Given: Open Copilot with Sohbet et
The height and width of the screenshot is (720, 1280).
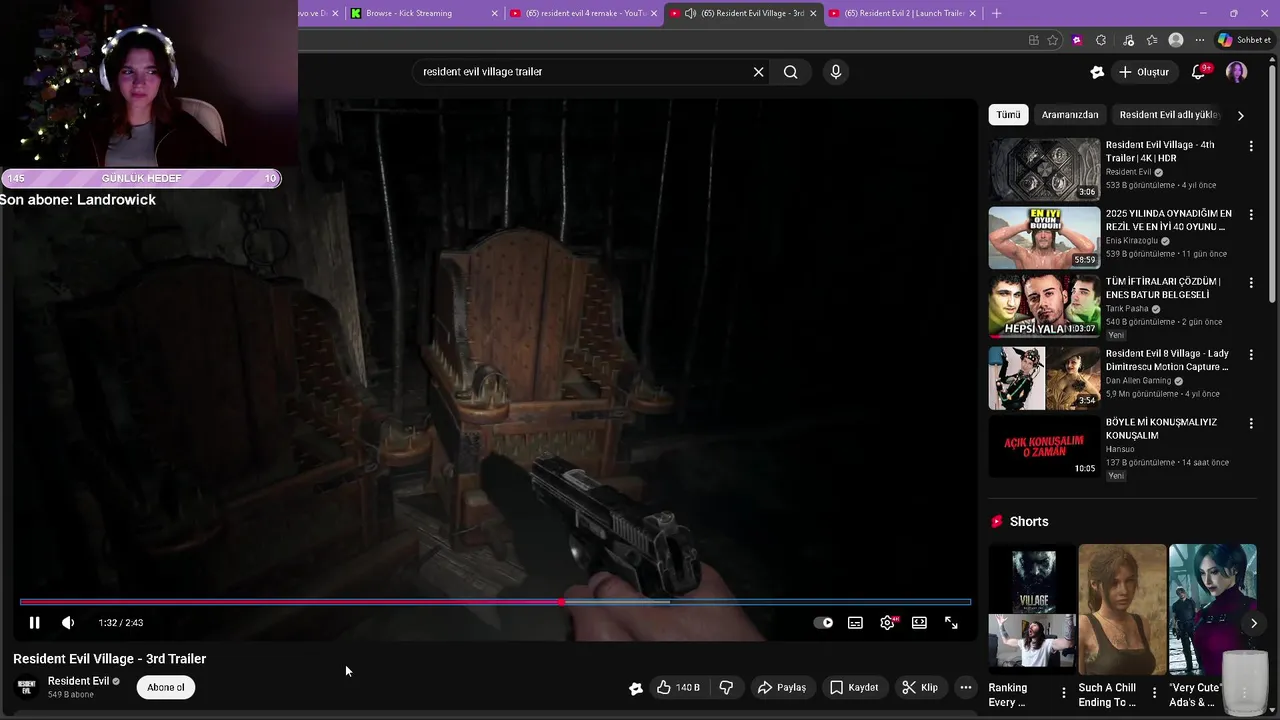Looking at the screenshot, I should 1243,40.
